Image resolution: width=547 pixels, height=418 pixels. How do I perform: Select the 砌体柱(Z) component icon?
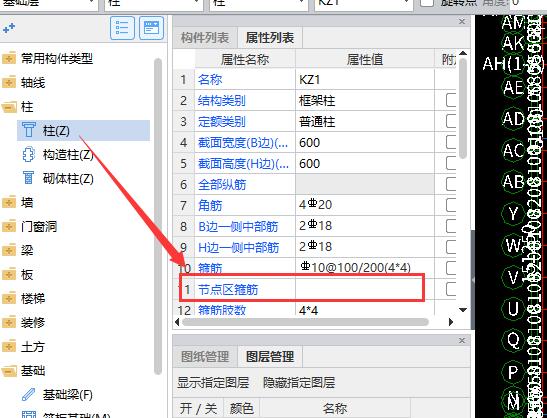click(x=29, y=178)
